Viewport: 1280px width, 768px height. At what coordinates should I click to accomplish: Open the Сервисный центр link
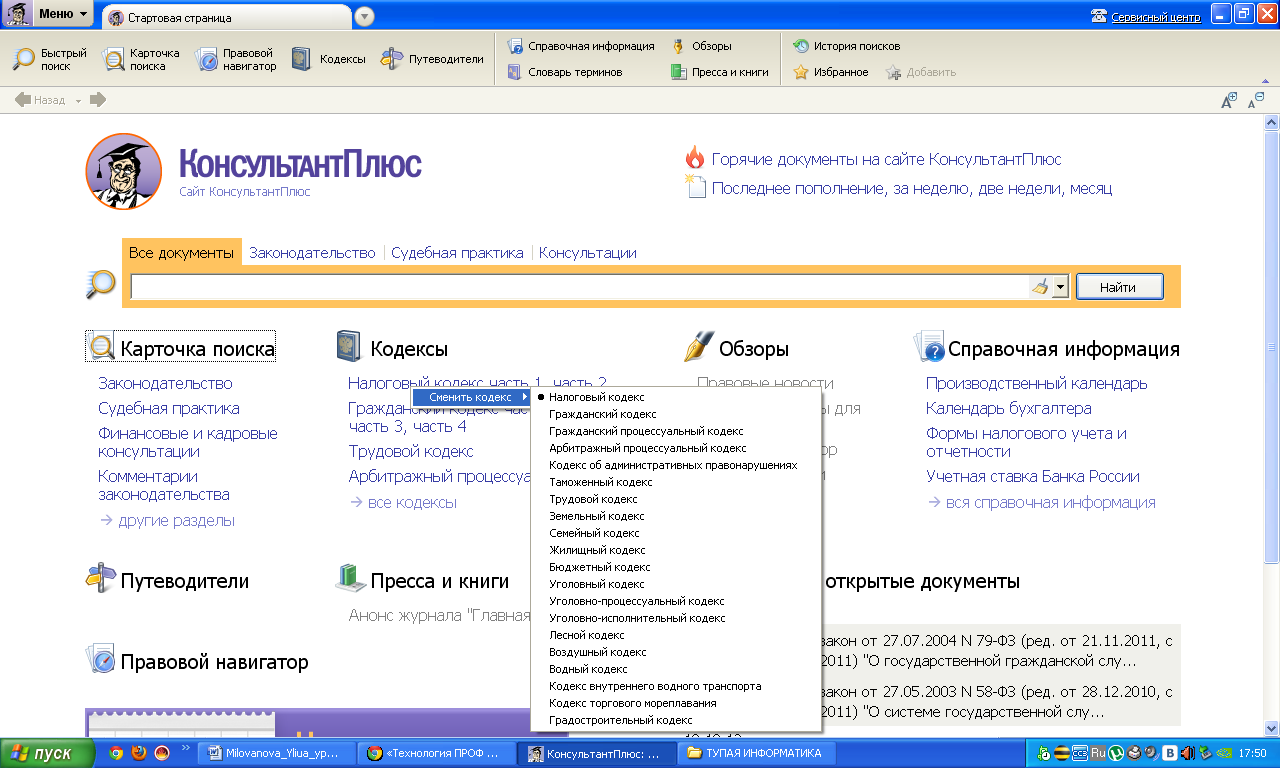(x=1157, y=17)
